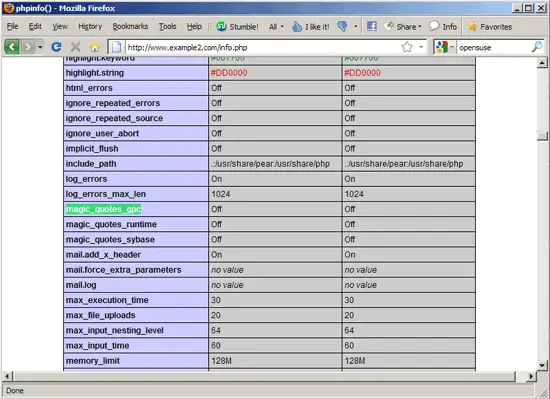Click the I like it! thumbs-up icon
Viewport: 550px width, 399px height.
coord(297,27)
